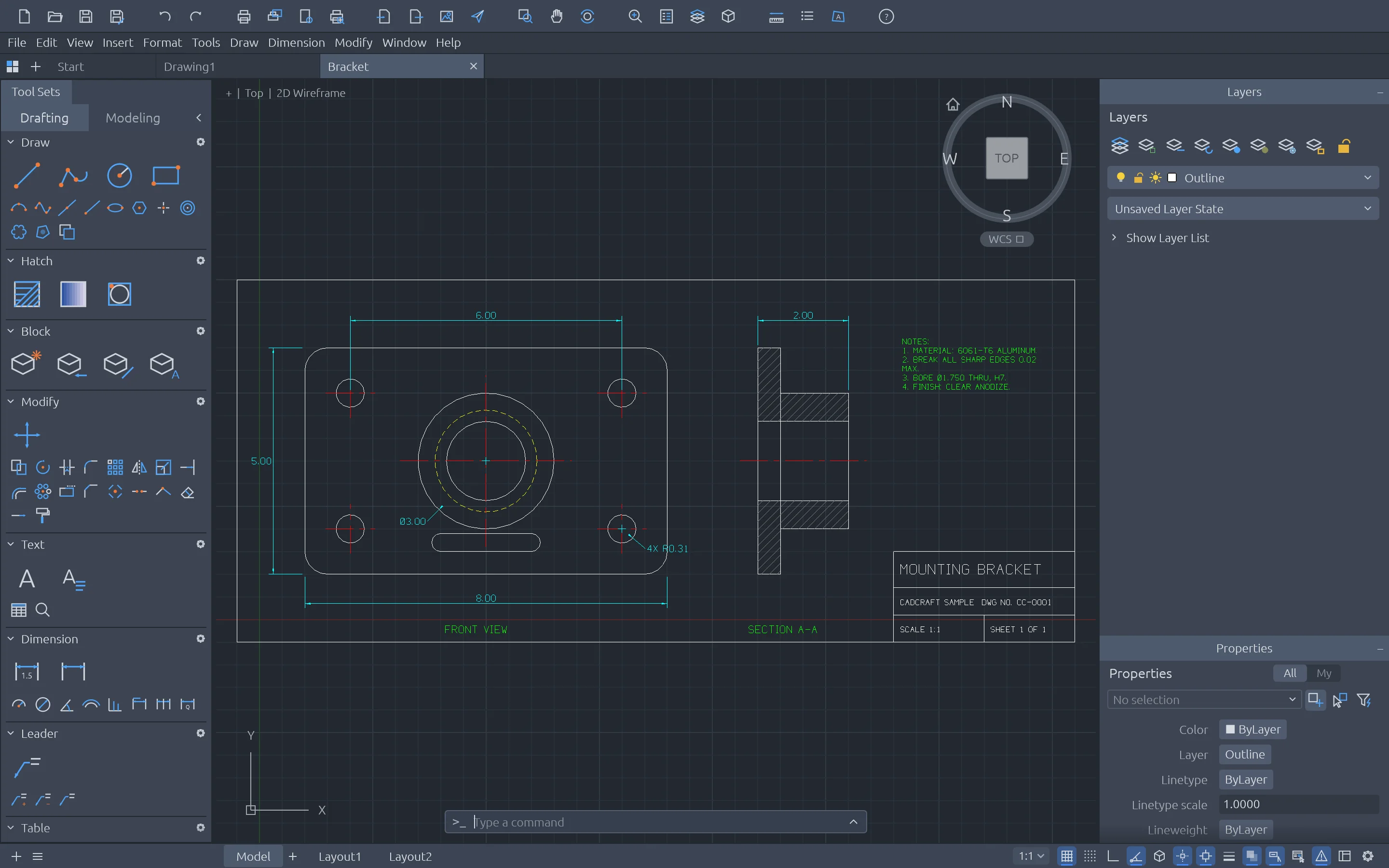Select the Polyline draw tool
1389x868 pixels.
(73, 176)
